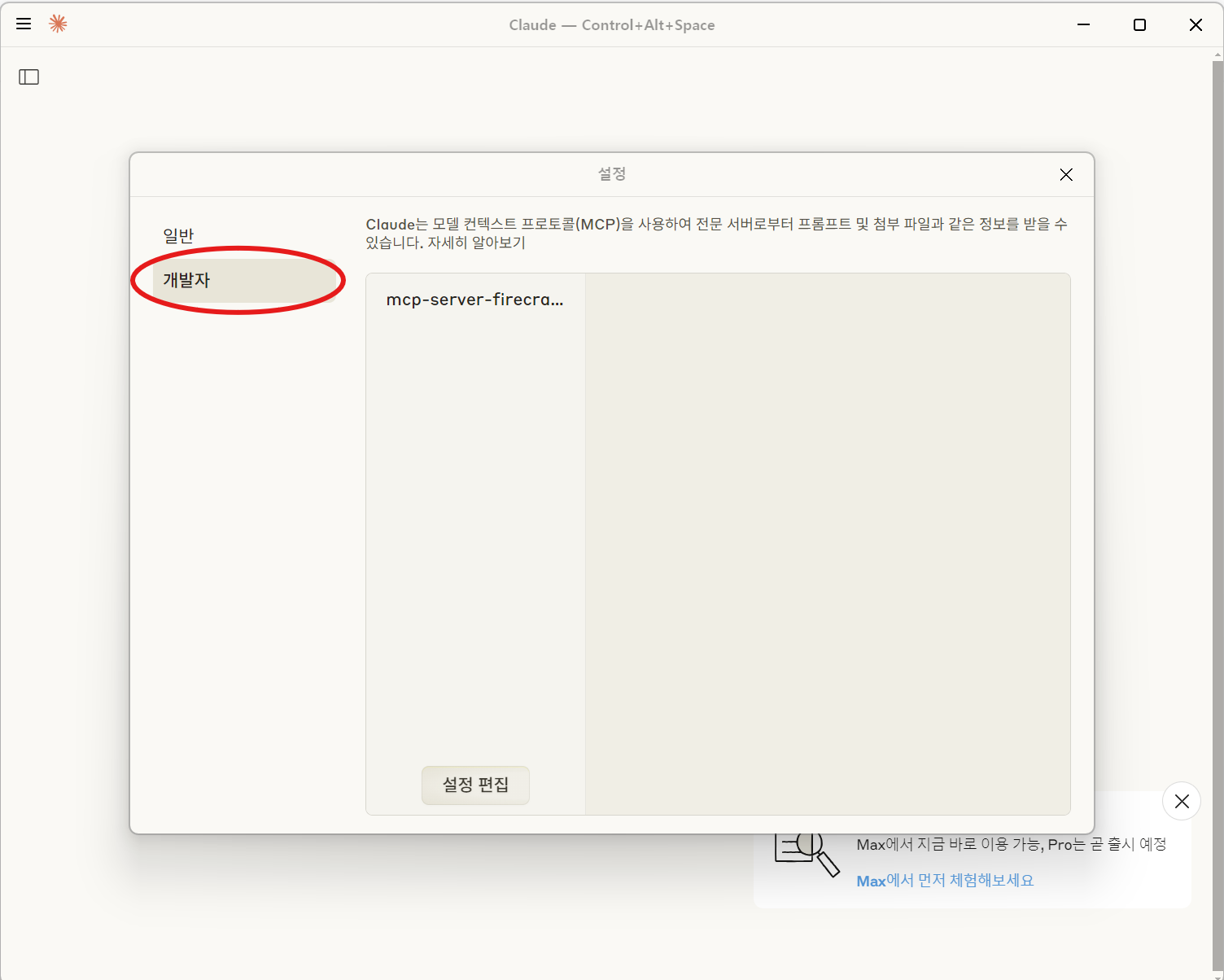Click the magnifier document illustration icon
This screenshot has width=1224, height=980.
[x=807, y=854]
